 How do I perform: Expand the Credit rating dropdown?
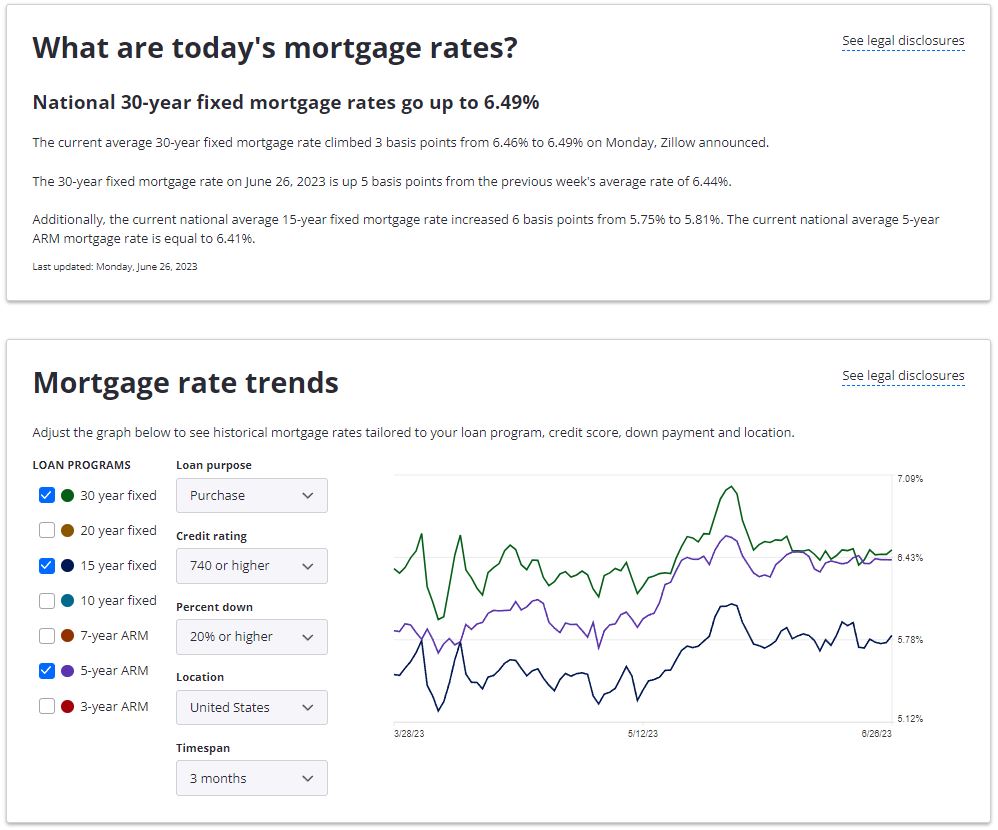pyautogui.click(x=251, y=566)
